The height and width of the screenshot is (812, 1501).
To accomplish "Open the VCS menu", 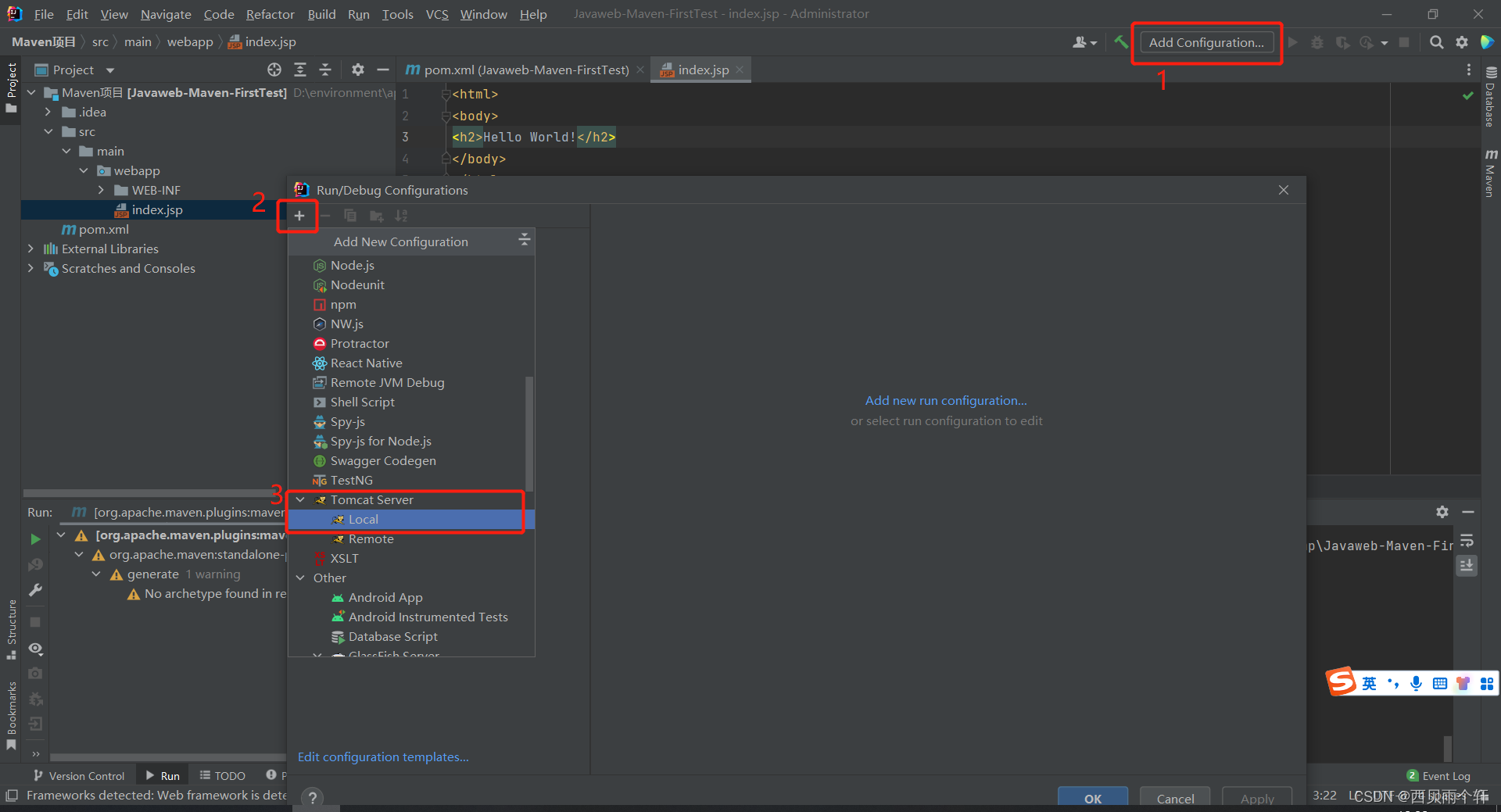I will tap(437, 14).
